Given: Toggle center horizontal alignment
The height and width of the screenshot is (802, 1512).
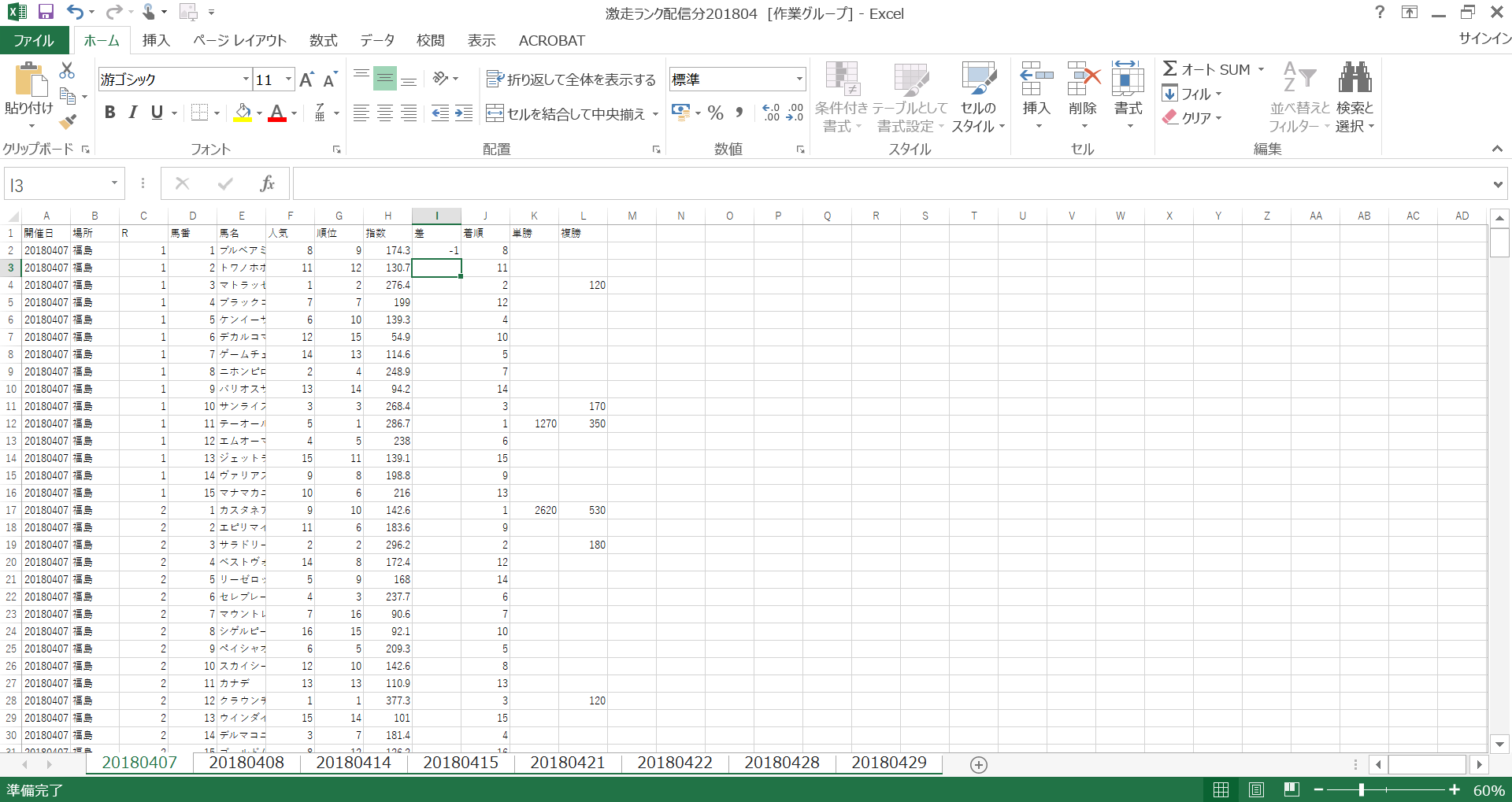Looking at the screenshot, I should [x=385, y=113].
